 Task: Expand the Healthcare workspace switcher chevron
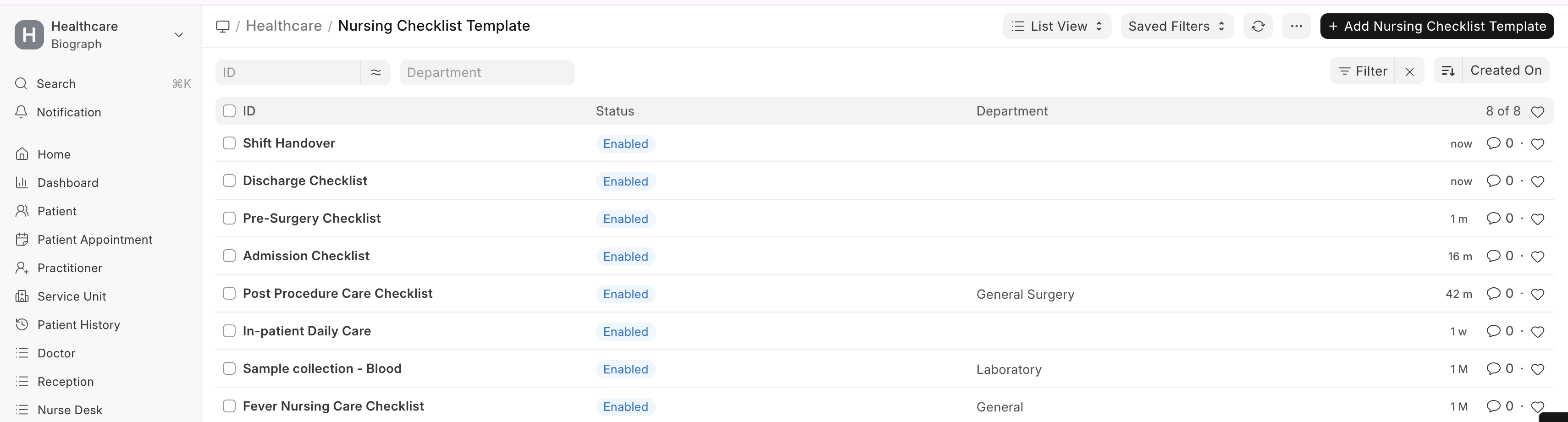pos(179,35)
